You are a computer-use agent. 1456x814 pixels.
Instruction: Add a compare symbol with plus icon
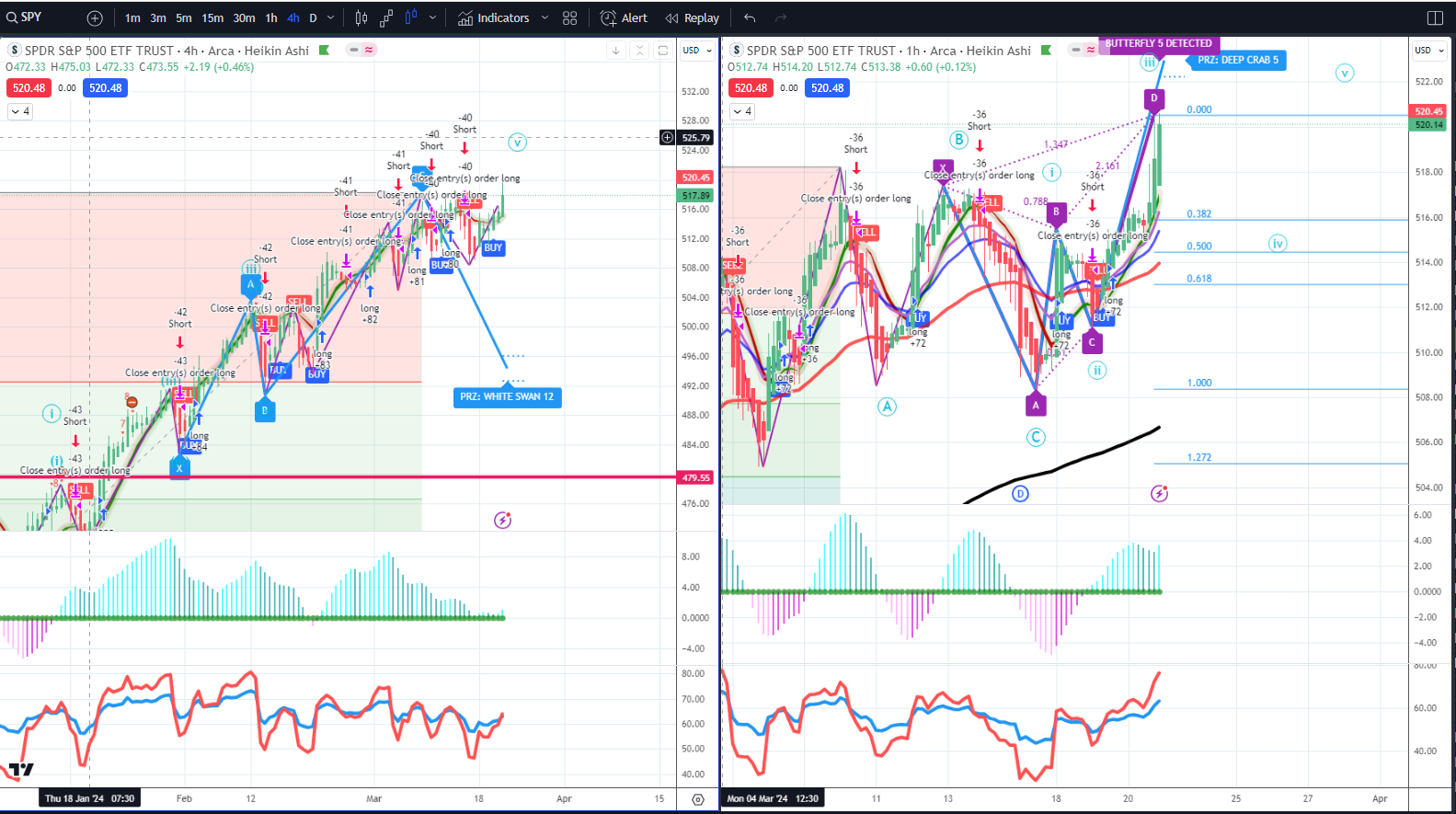pos(95,17)
